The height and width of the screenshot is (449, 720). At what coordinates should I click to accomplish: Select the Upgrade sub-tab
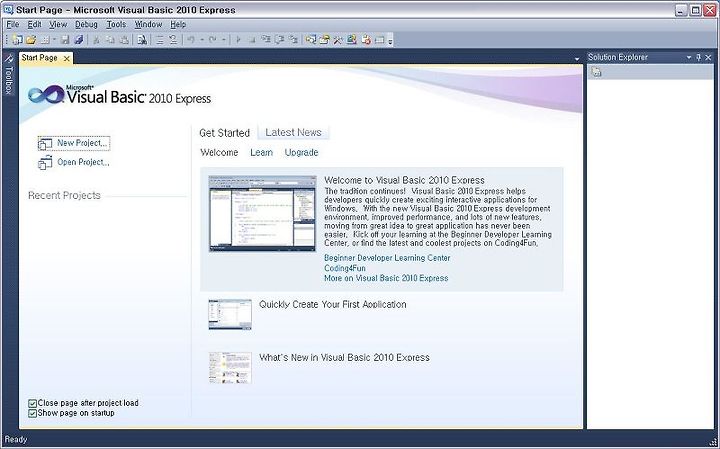click(301, 152)
